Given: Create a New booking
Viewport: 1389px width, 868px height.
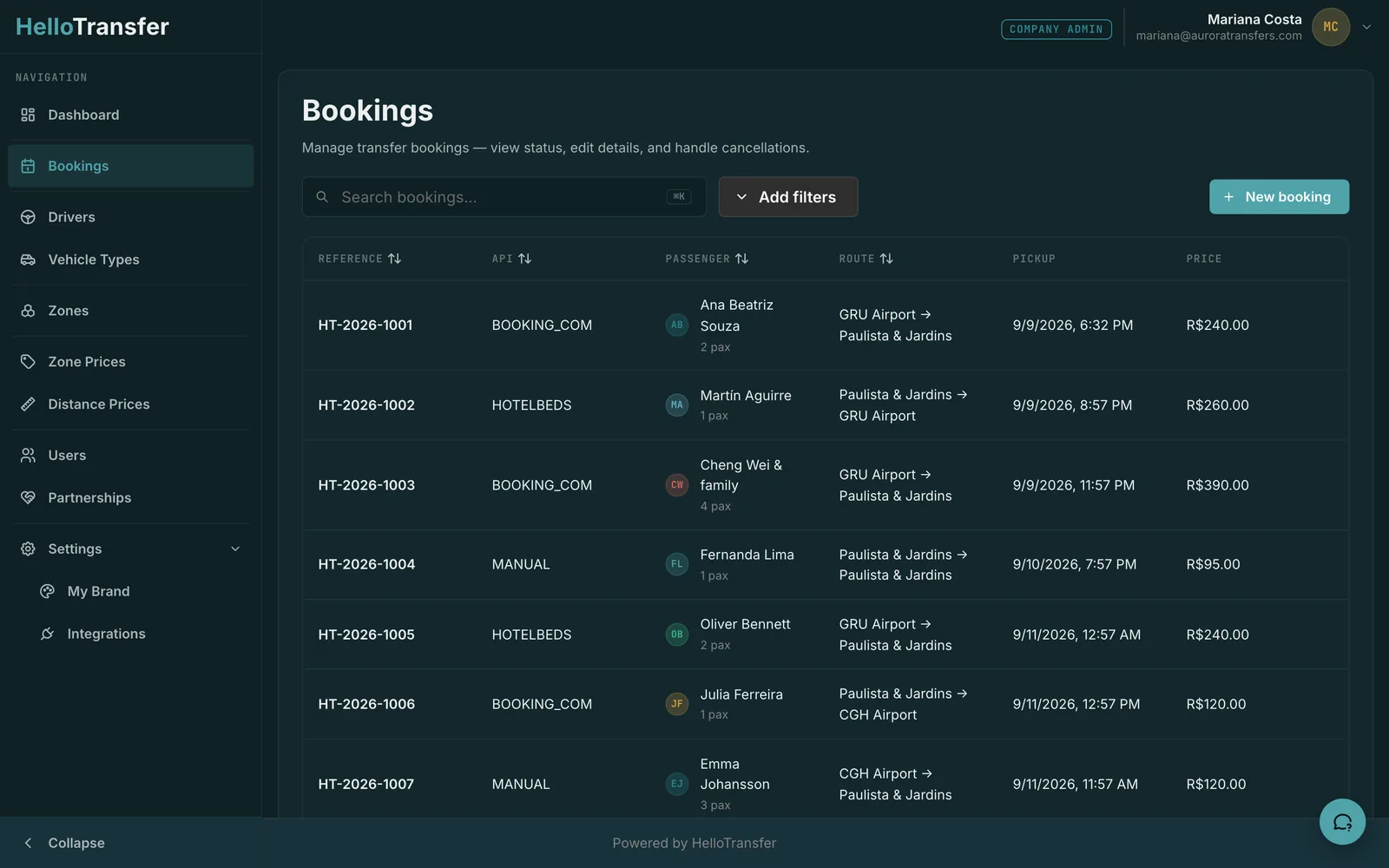Looking at the screenshot, I should (x=1279, y=197).
